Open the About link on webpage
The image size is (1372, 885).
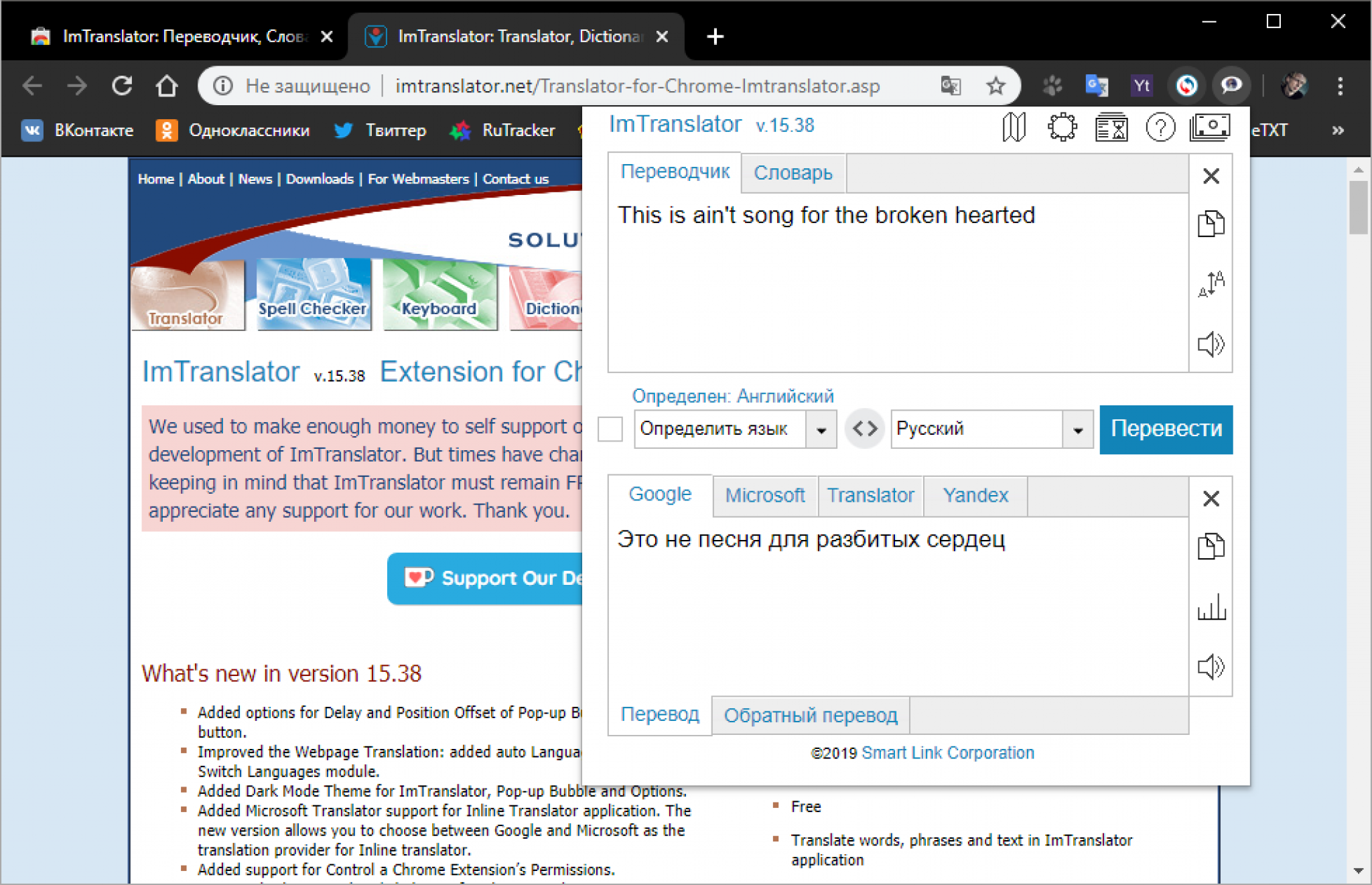206,179
